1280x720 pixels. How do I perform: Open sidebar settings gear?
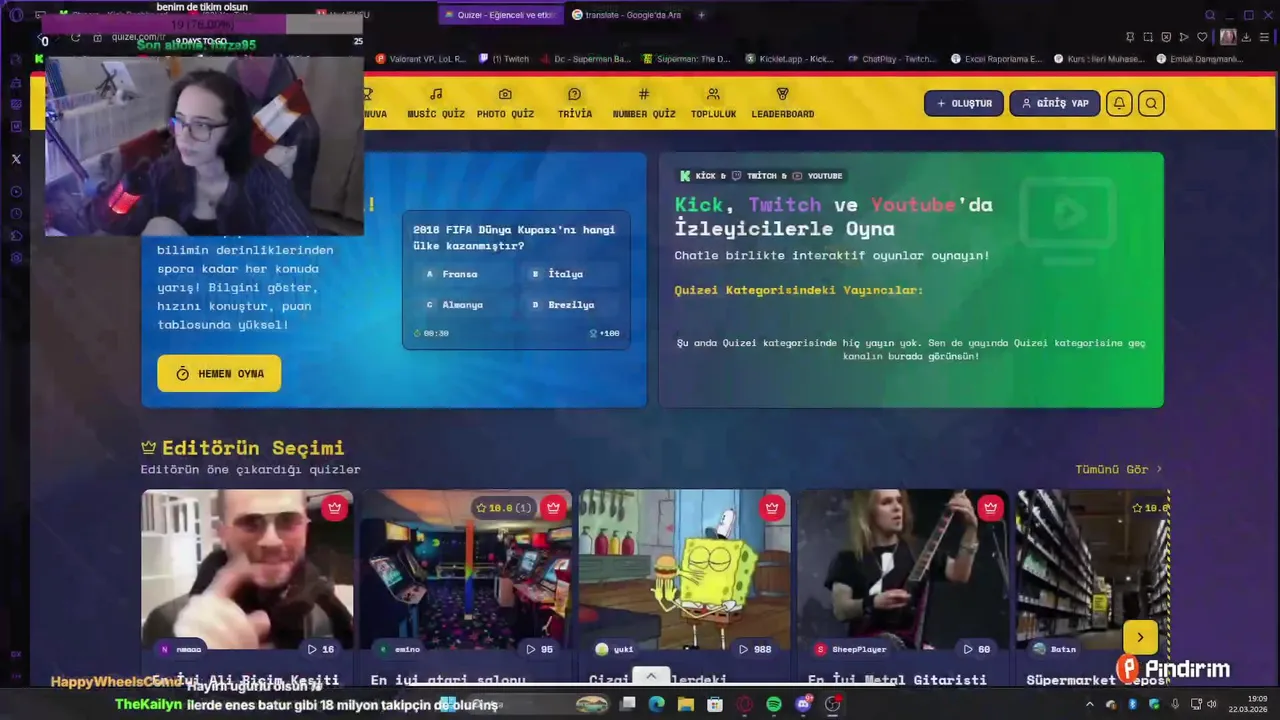16,258
